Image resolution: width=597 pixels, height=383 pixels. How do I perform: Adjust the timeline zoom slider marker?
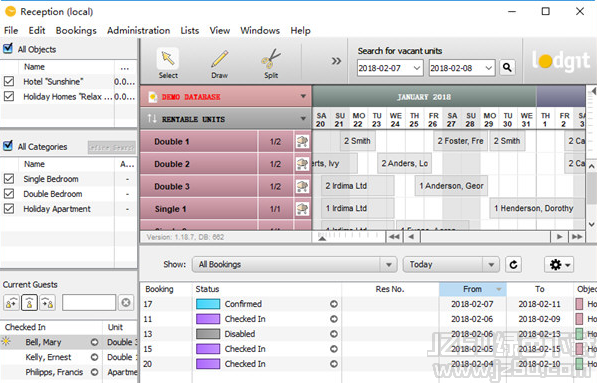click(x=322, y=238)
